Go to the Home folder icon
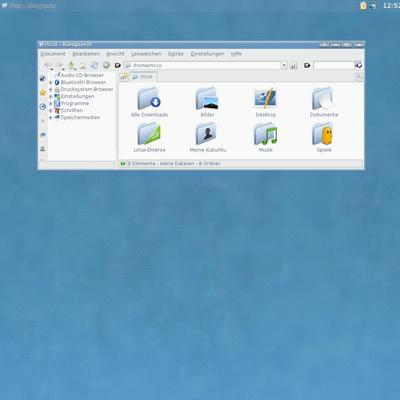The width and height of the screenshot is (400, 400). pos(83,65)
